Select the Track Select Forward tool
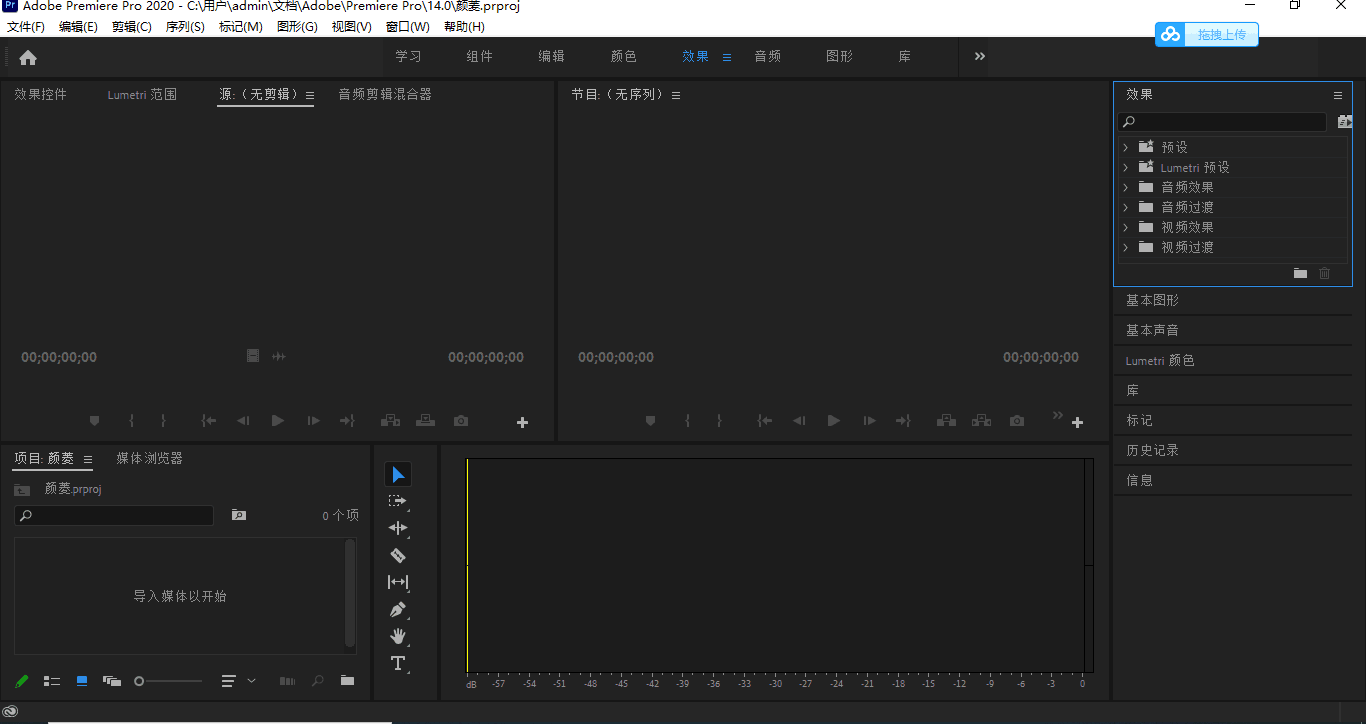 click(398, 501)
